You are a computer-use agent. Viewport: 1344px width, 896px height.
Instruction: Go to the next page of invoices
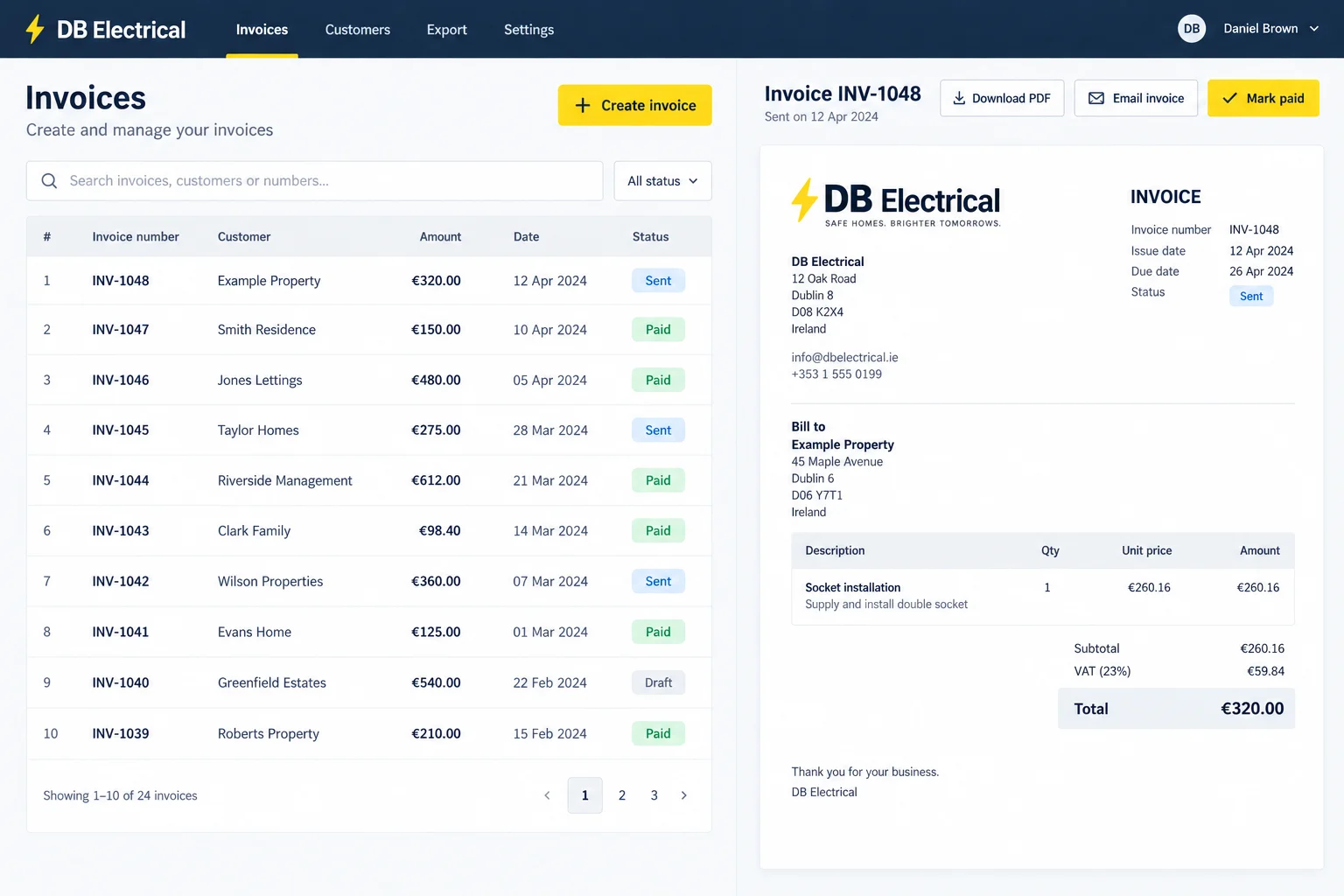tap(684, 795)
